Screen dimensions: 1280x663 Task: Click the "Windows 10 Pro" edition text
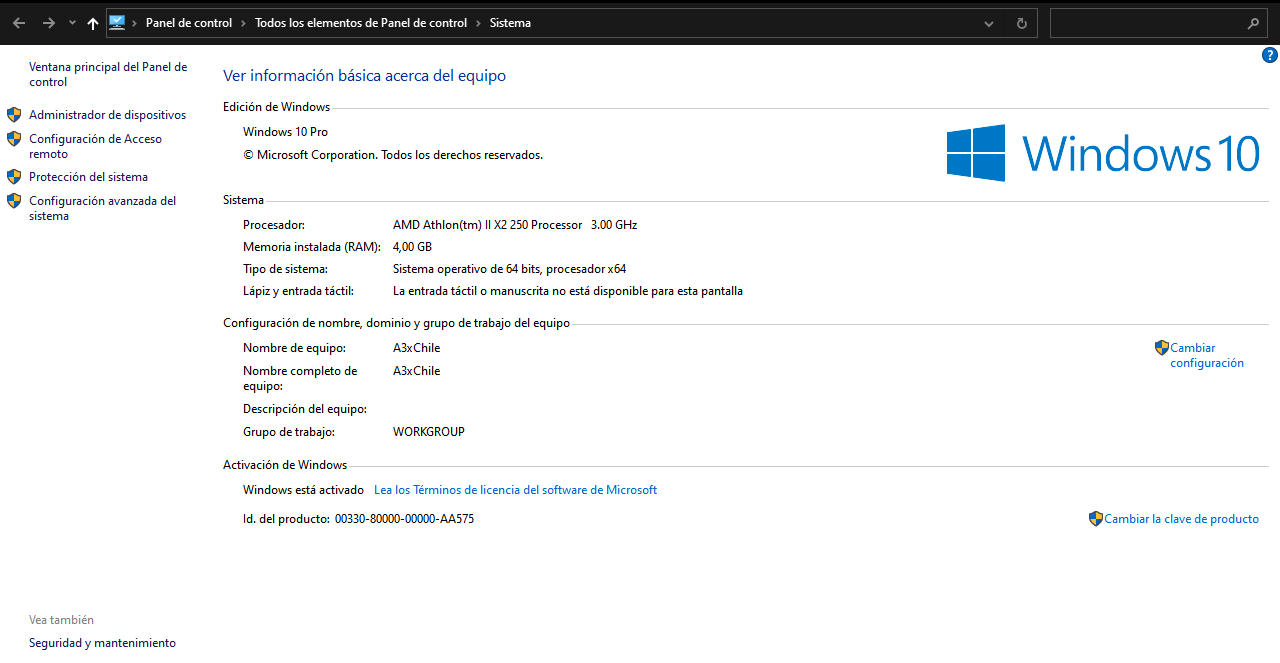[x=285, y=132]
